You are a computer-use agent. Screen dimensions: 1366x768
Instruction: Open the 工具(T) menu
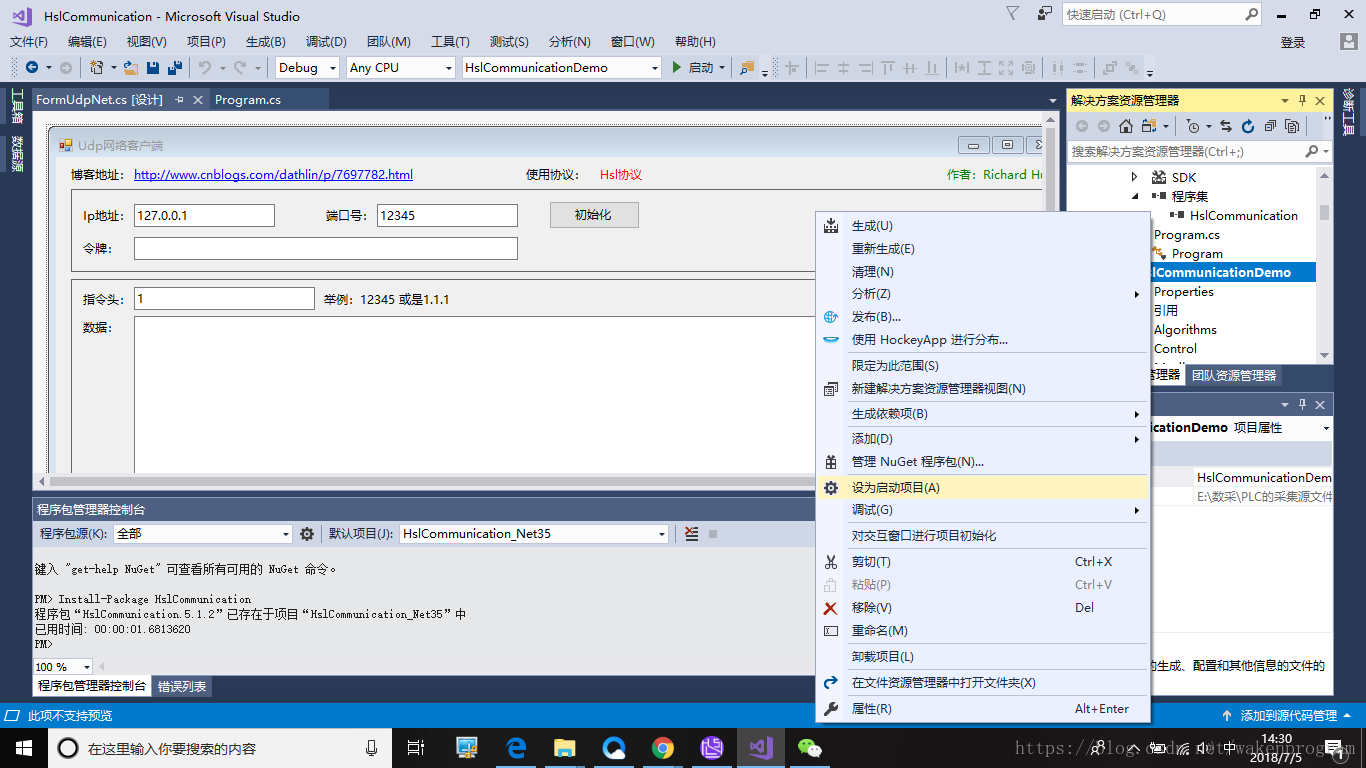pos(450,41)
